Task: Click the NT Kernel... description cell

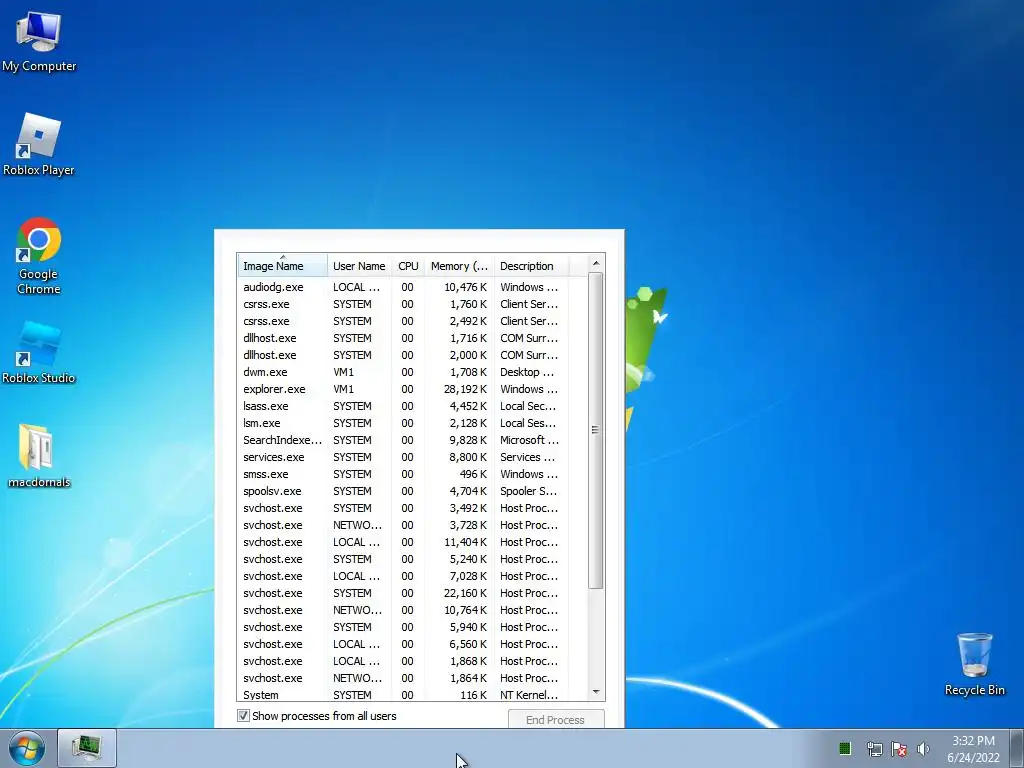Action: (x=529, y=694)
